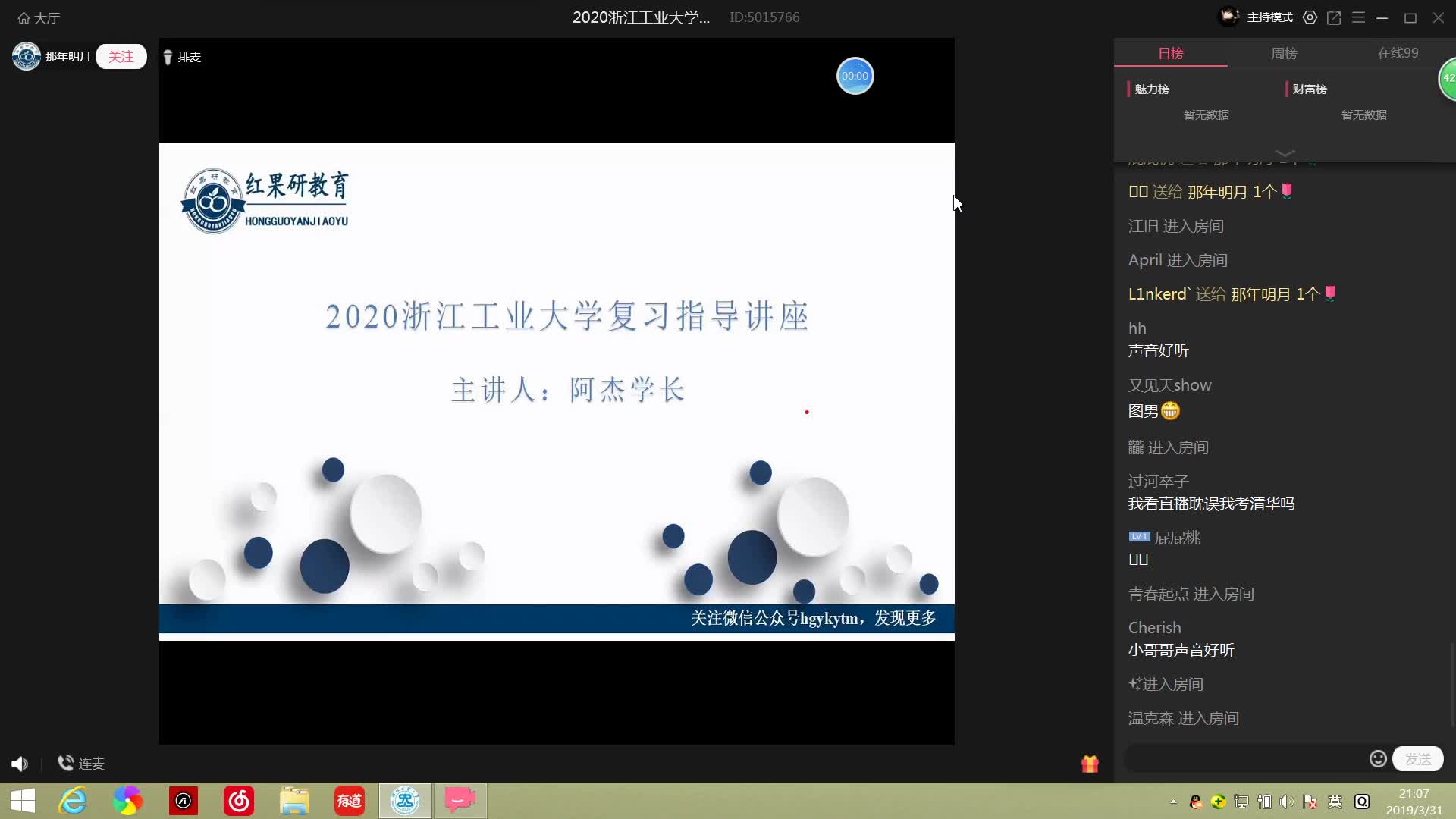Open network status tray icon
Image resolution: width=1456 pixels, height=819 pixels.
click(x=1241, y=802)
